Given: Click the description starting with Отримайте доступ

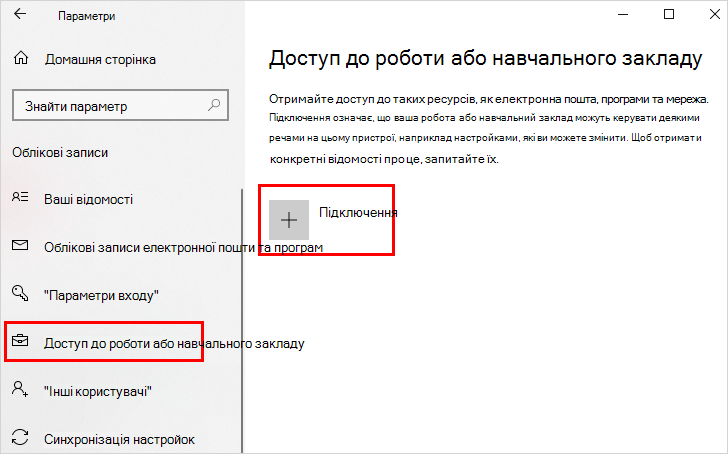Looking at the screenshot, I should tap(488, 129).
